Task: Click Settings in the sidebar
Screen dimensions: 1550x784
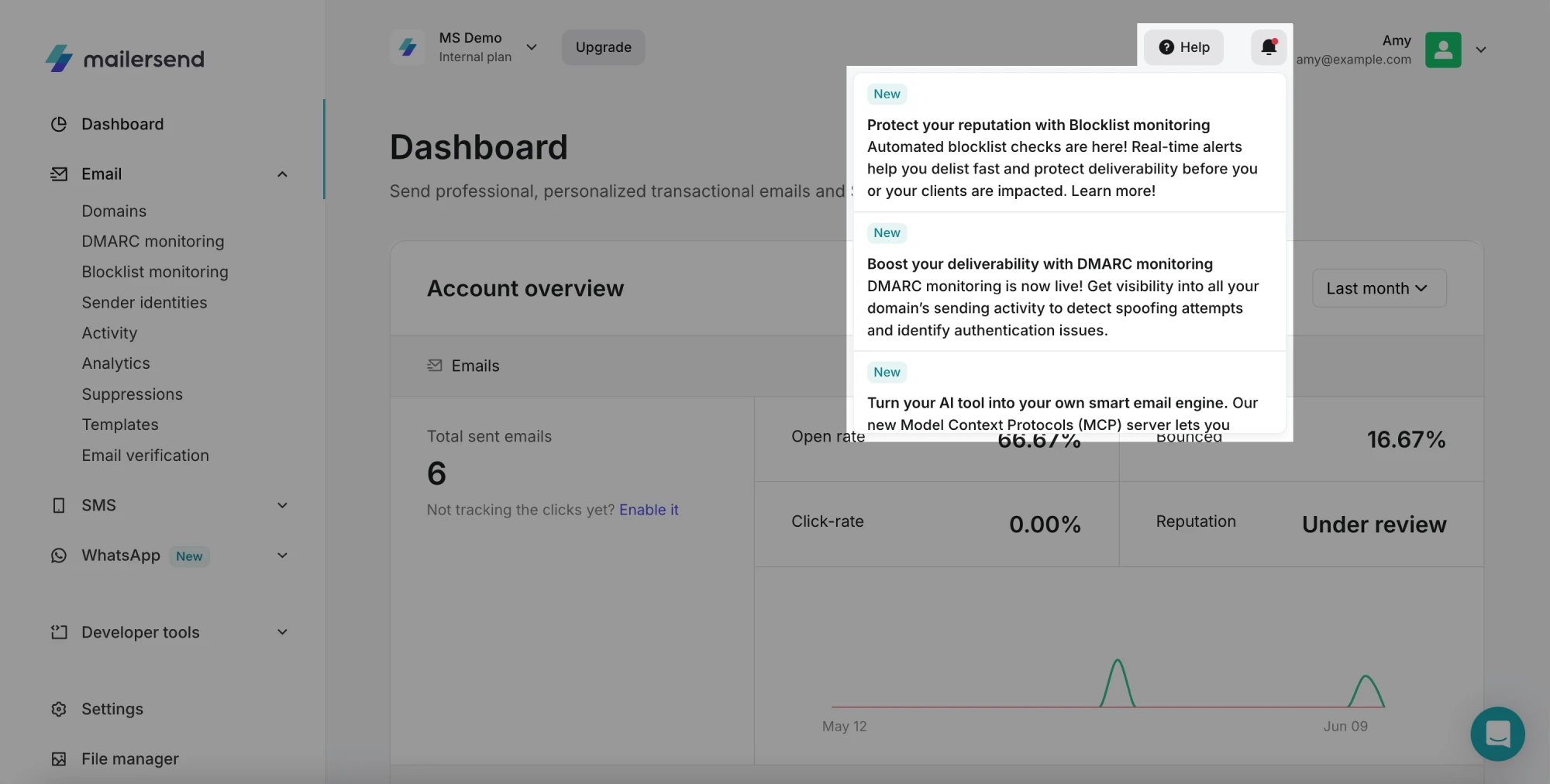Action: [112, 709]
